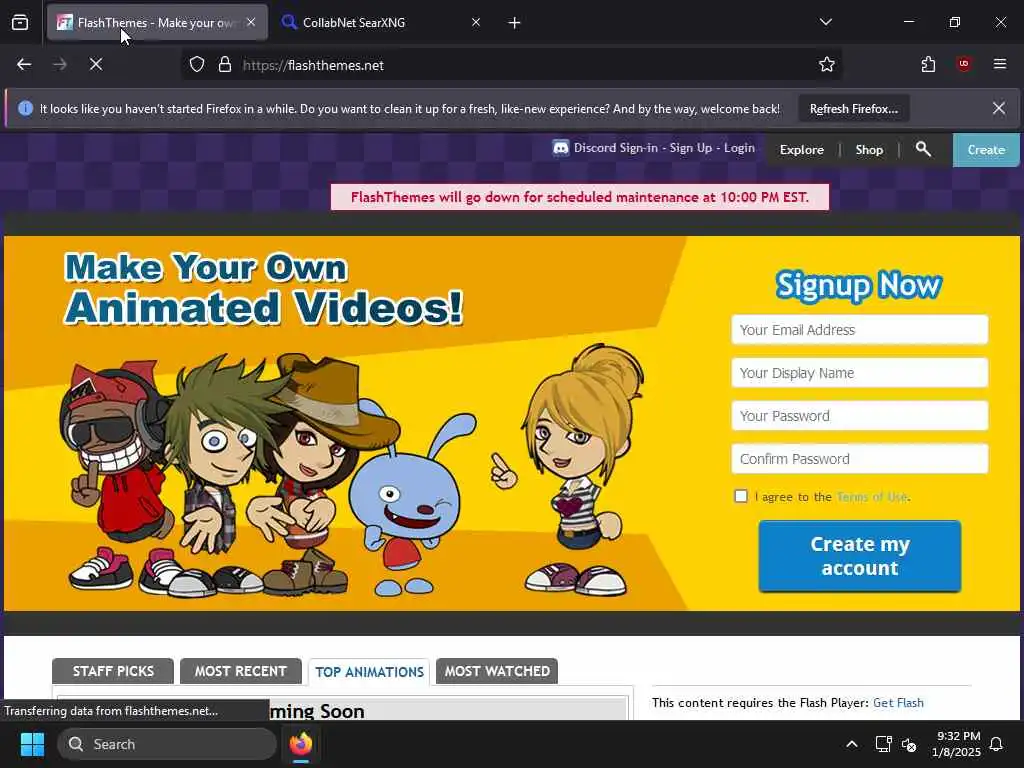Viewport: 1024px width, 768px height.
Task: Click Firefox icon in taskbar
Action: tap(300, 744)
